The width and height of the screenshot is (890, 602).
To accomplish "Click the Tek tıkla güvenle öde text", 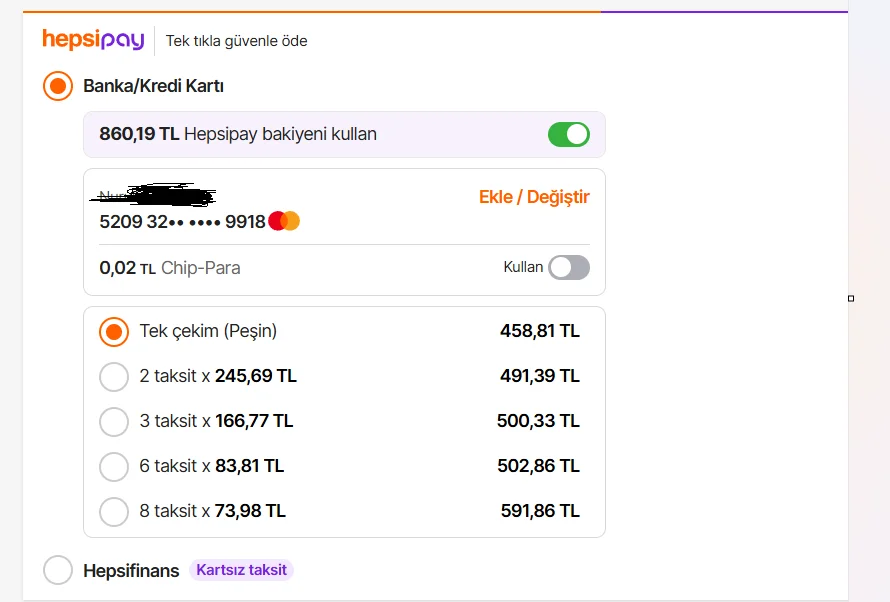I will click(237, 41).
